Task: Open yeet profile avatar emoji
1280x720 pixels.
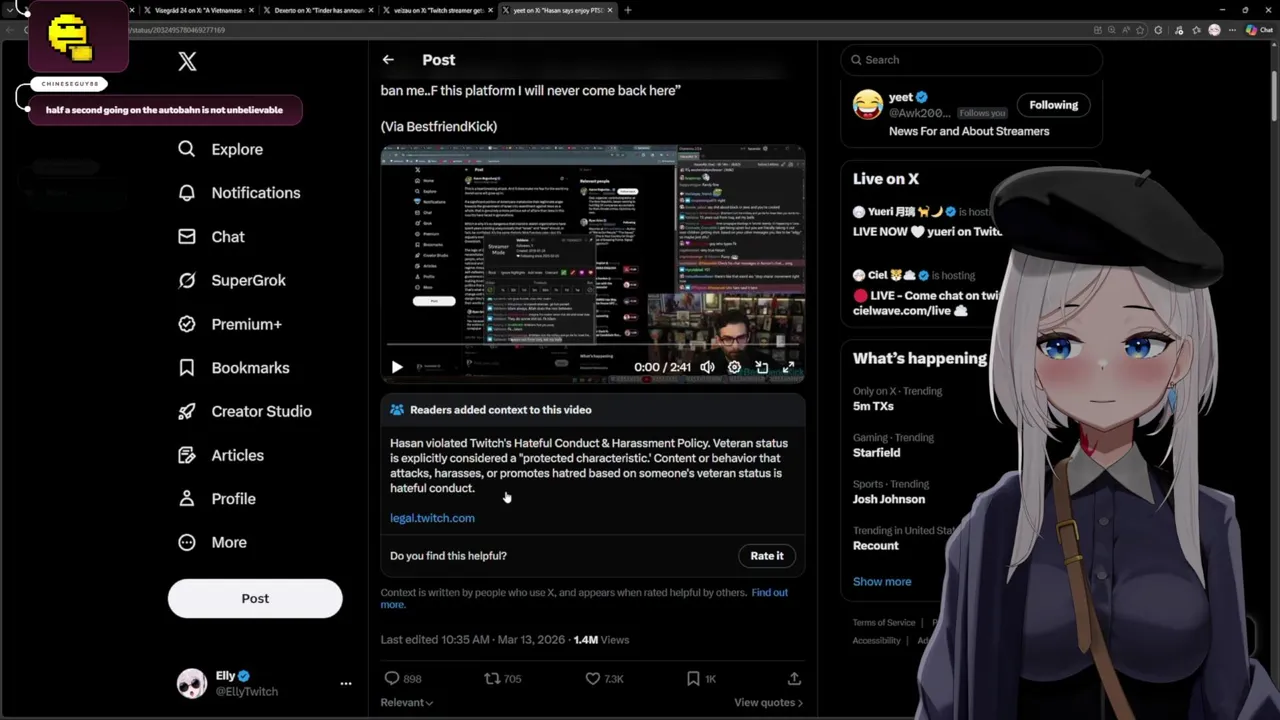Action: 868,104
